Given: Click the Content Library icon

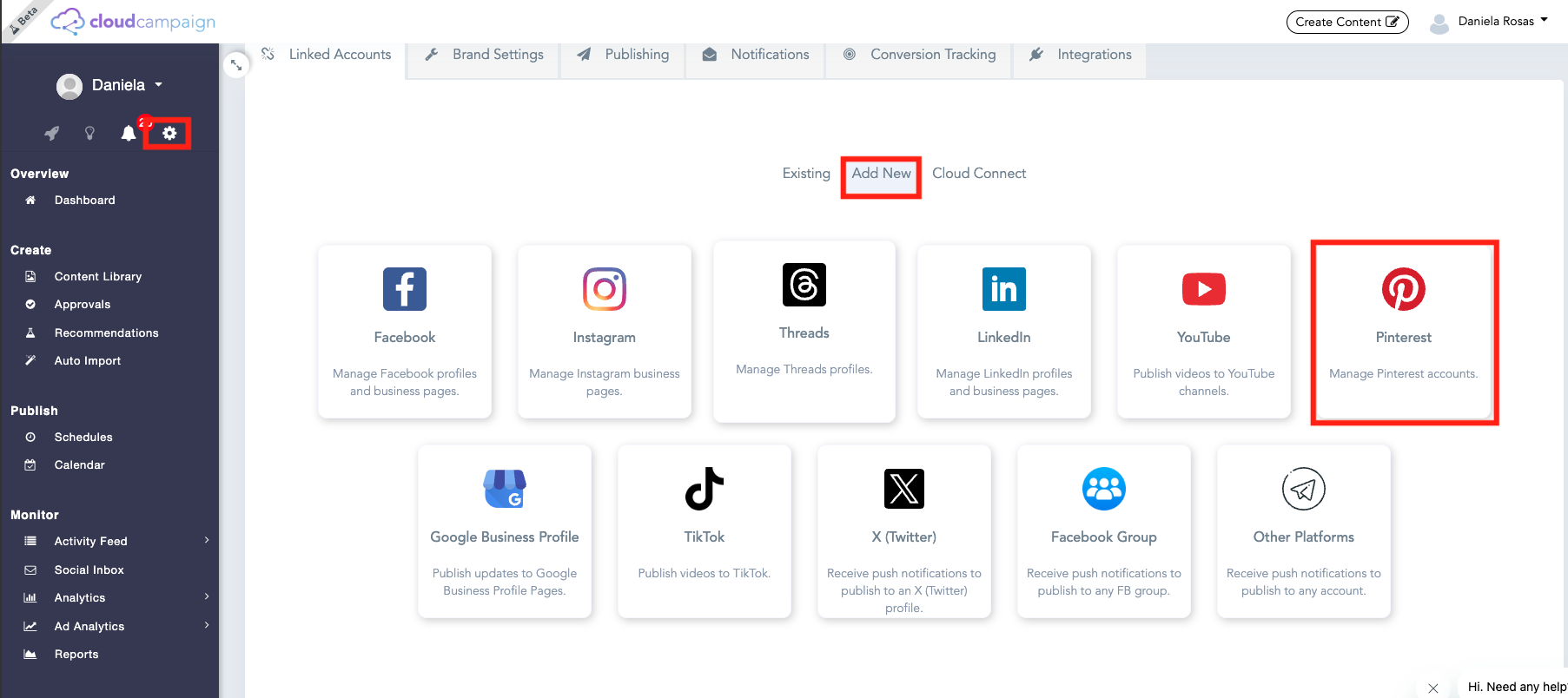Looking at the screenshot, I should click(x=30, y=276).
